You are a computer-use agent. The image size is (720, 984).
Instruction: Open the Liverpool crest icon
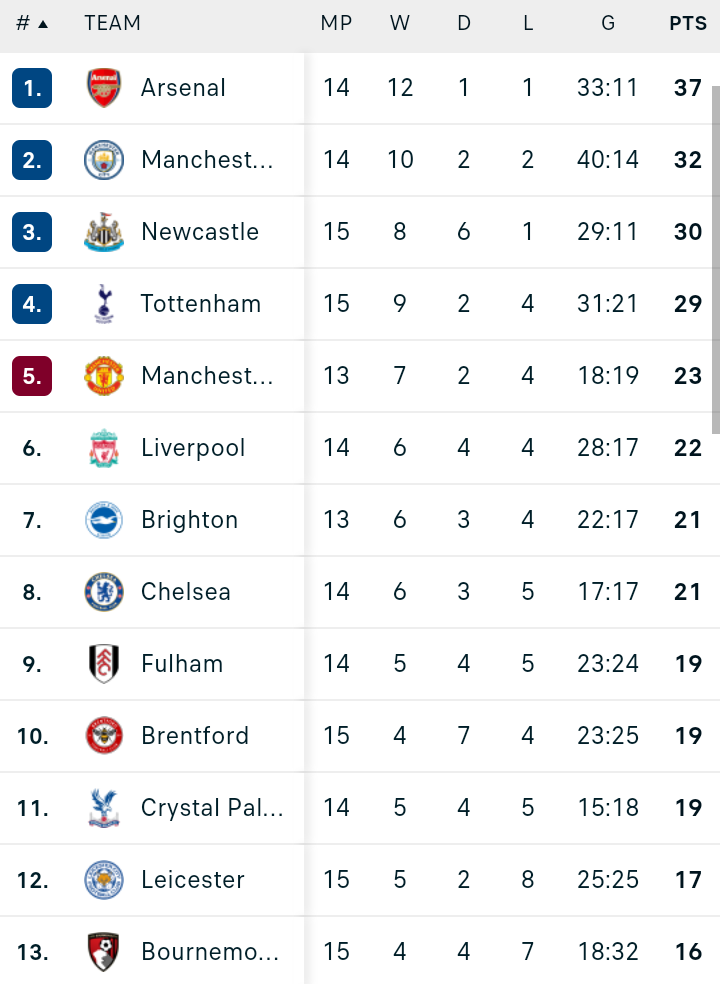pos(104,448)
